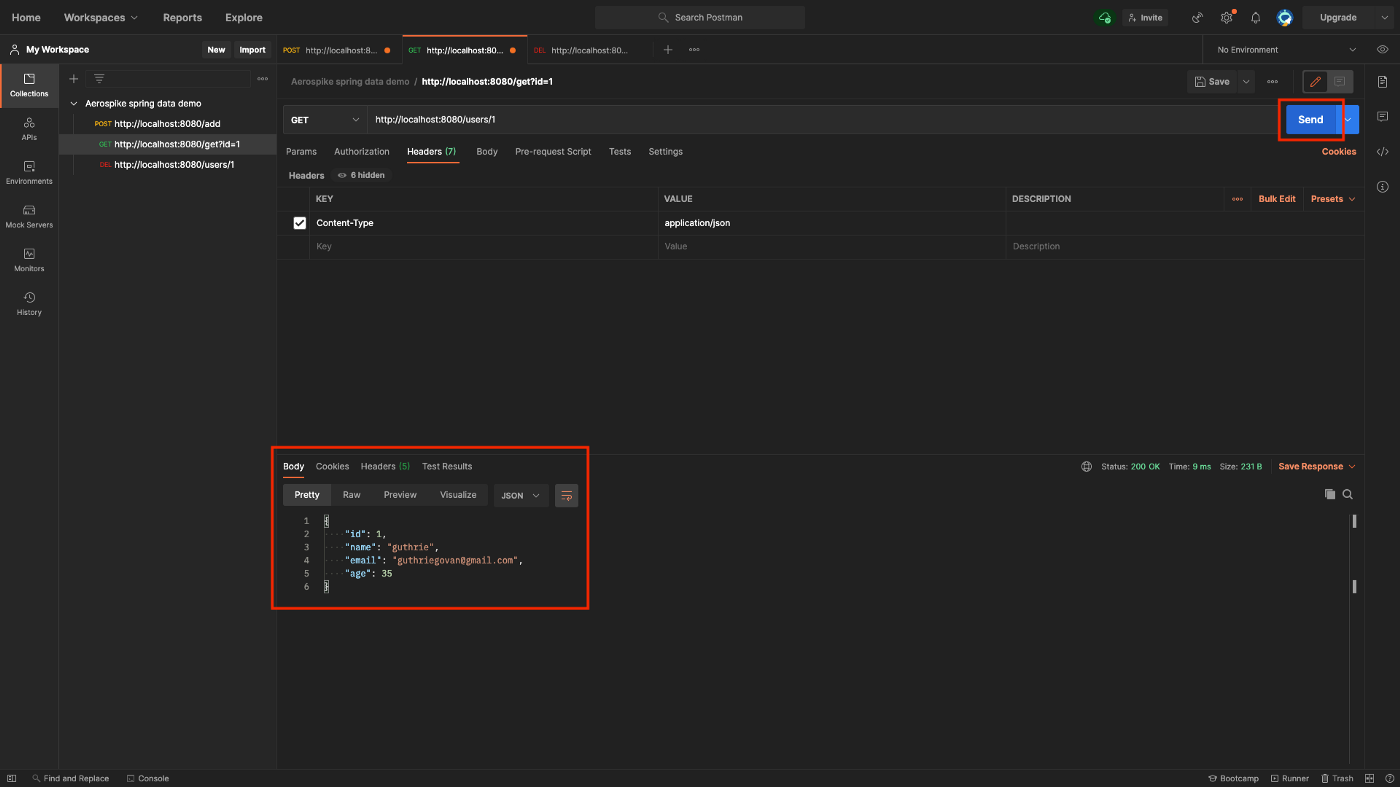The width and height of the screenshot is (1400, 787).
Task: Click the satellite capture requests icon
Action: (1198, 17)
